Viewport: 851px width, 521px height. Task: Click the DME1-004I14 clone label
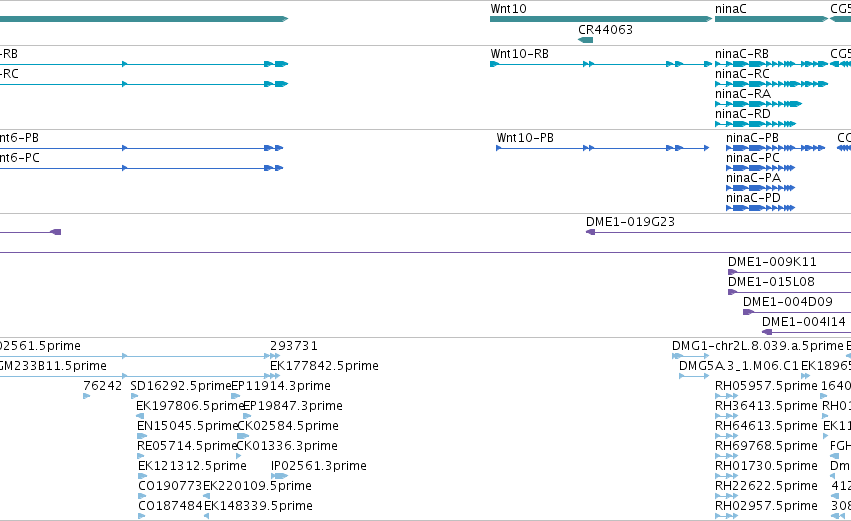(803, 322)
